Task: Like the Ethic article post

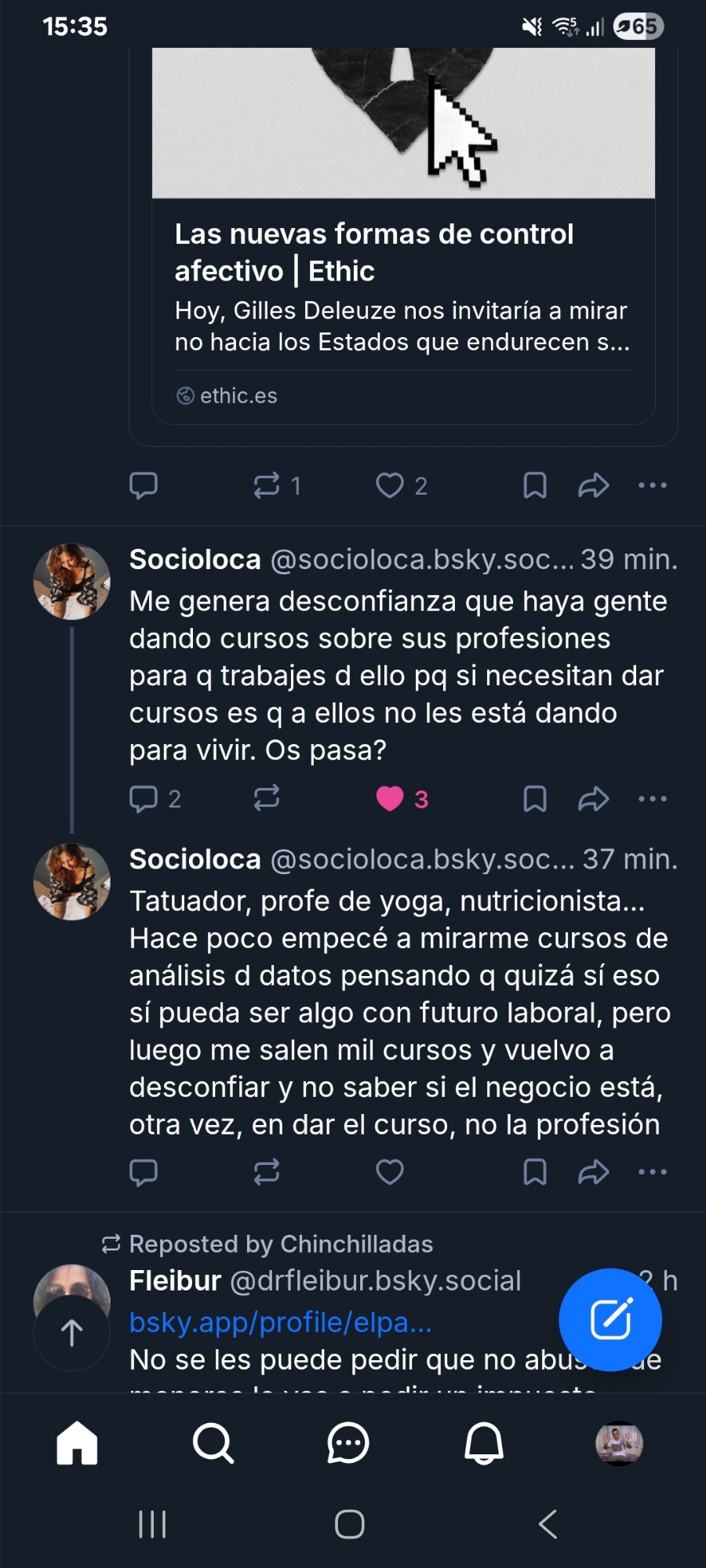Action: click(x=390, y=486)
